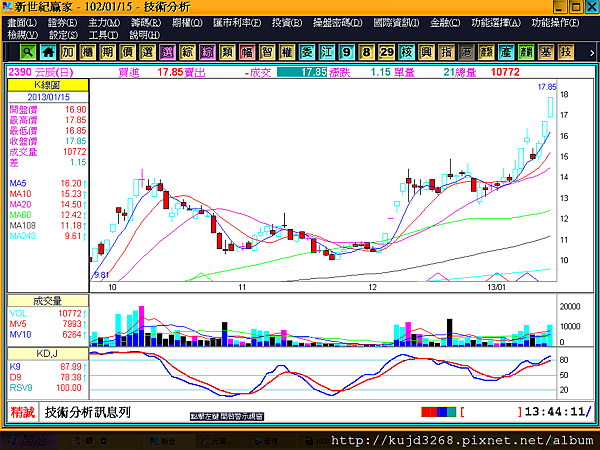The width and height of the screenshot is (600, 450).
Task: Open the 匯市利率(F) menu
Action: pyautogui.click(x=237, y=23)
